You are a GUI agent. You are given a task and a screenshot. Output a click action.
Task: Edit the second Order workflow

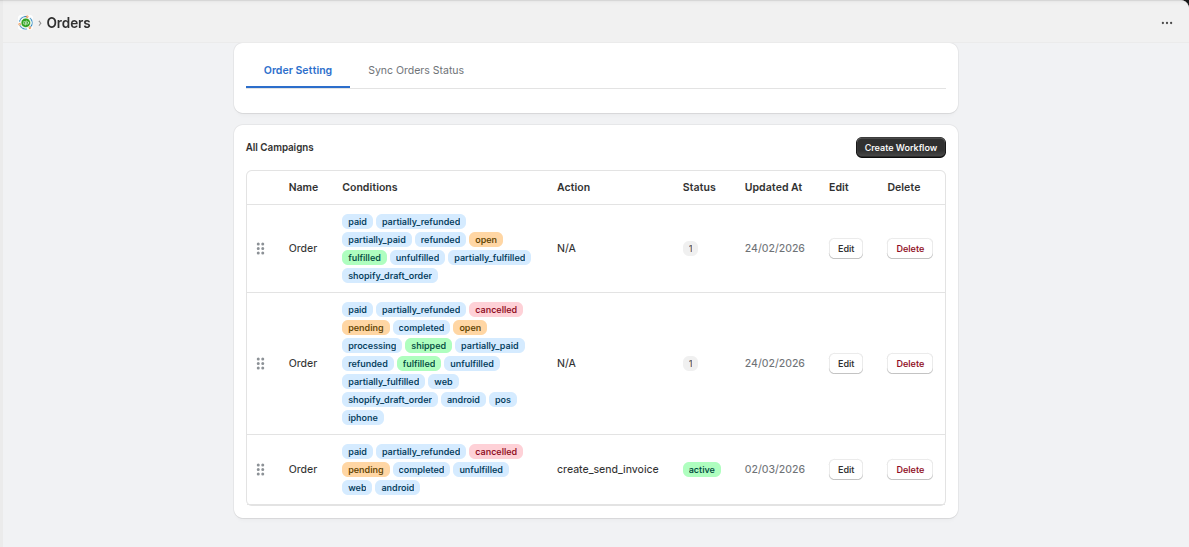(x=845, y=364)
